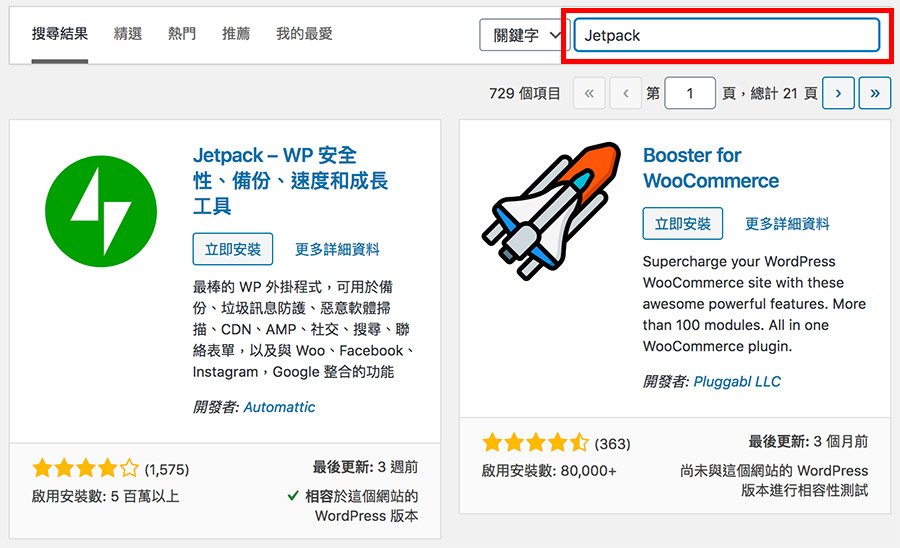
Task: Click the Booster rocket plugin icon
Action: pos(552,211)
